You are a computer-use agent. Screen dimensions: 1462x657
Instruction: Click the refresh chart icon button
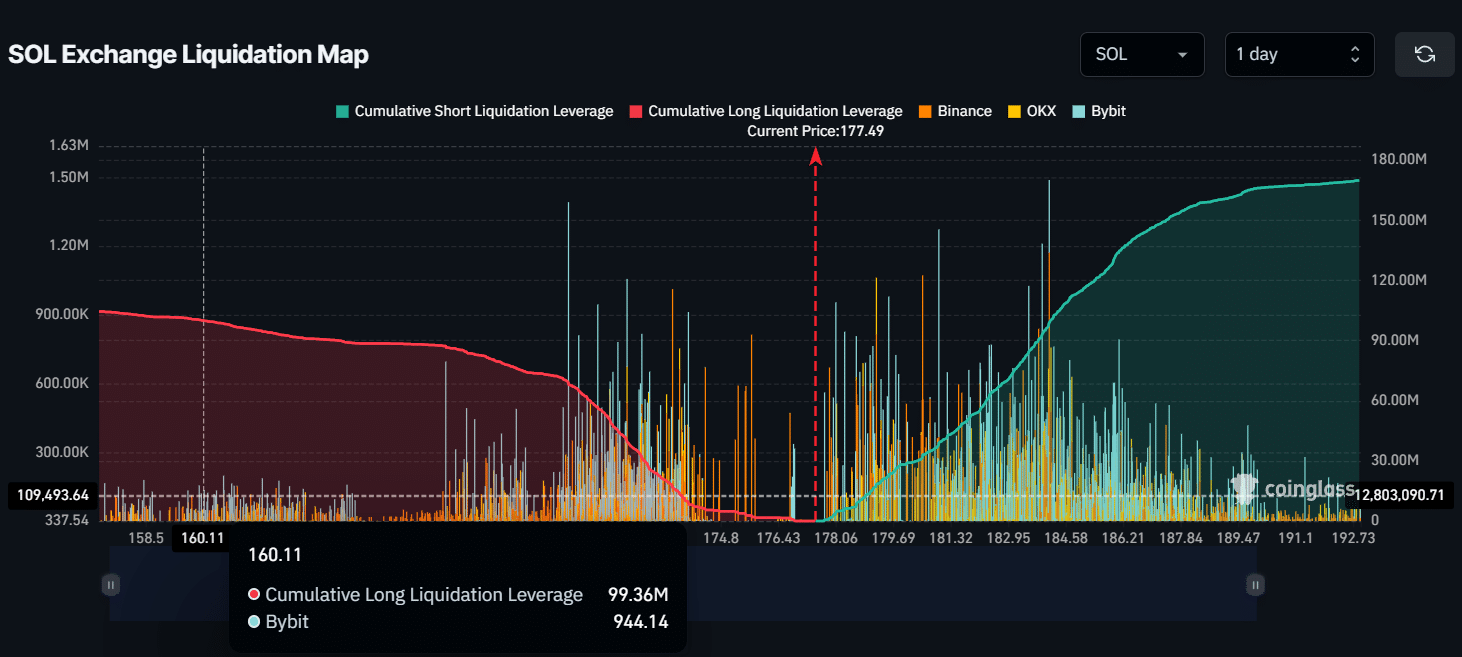point(1425,54)
